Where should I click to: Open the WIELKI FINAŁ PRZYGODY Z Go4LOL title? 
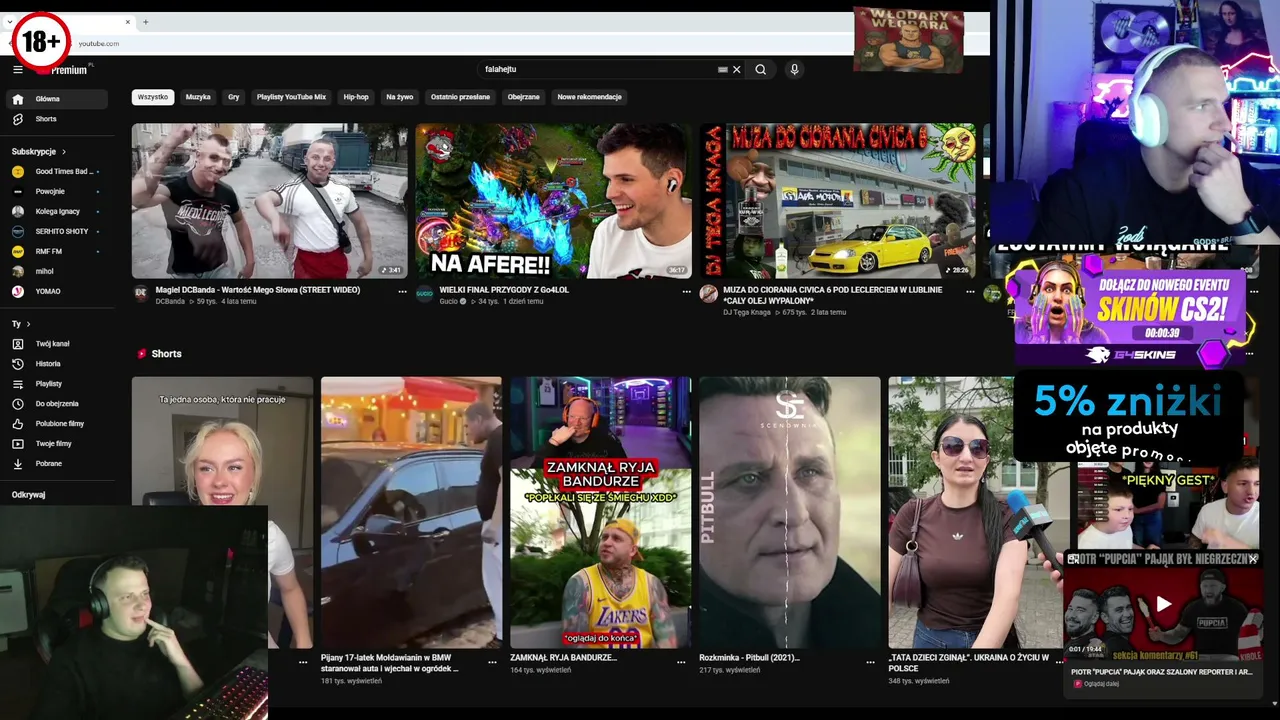504,290
